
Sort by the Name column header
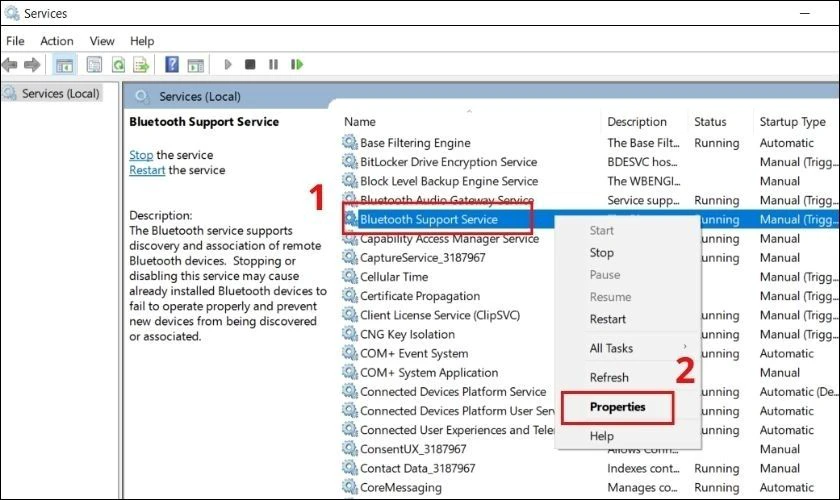click(x=359, y=122)
